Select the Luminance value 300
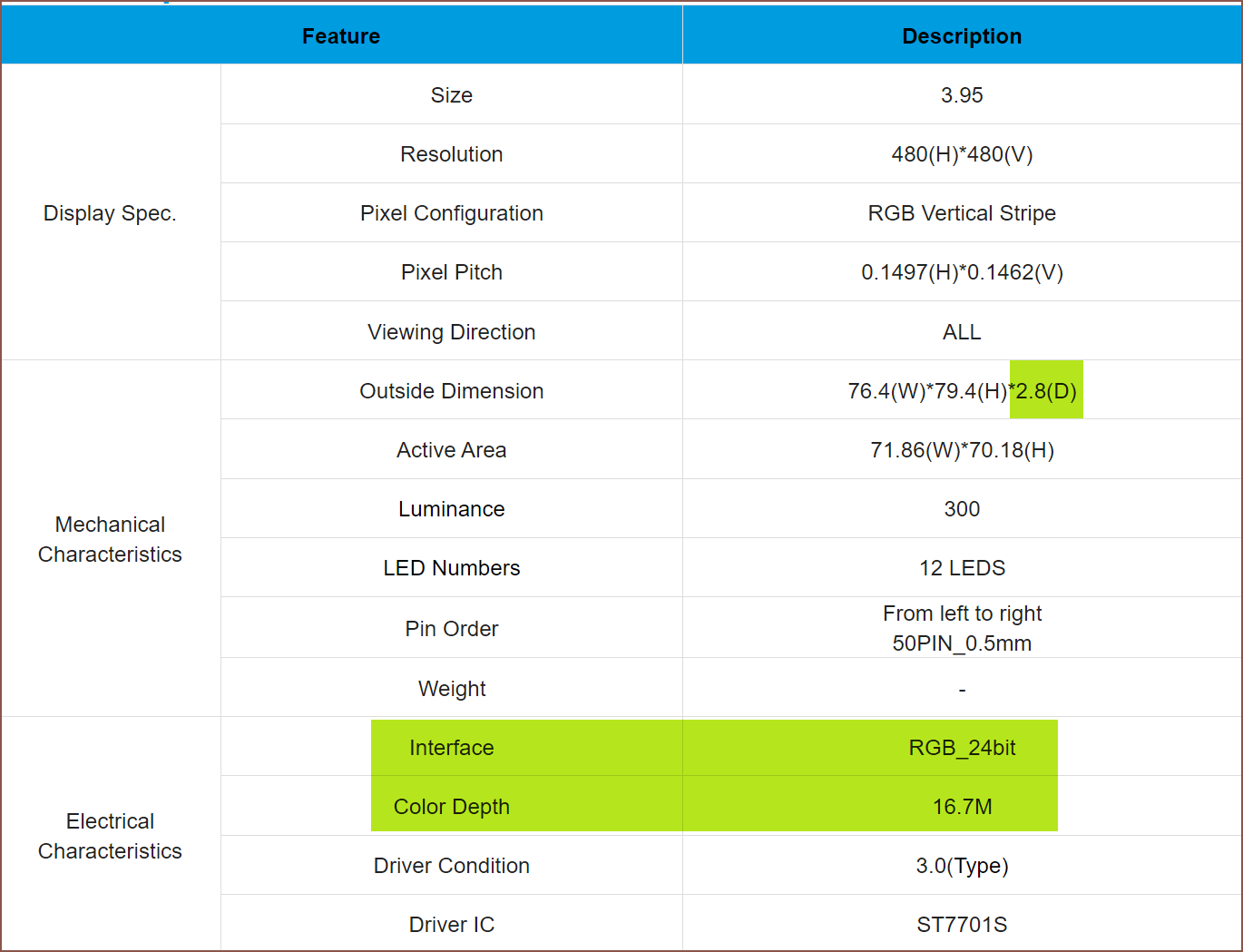The image size is (1243, 952). [x=962, y=509]
